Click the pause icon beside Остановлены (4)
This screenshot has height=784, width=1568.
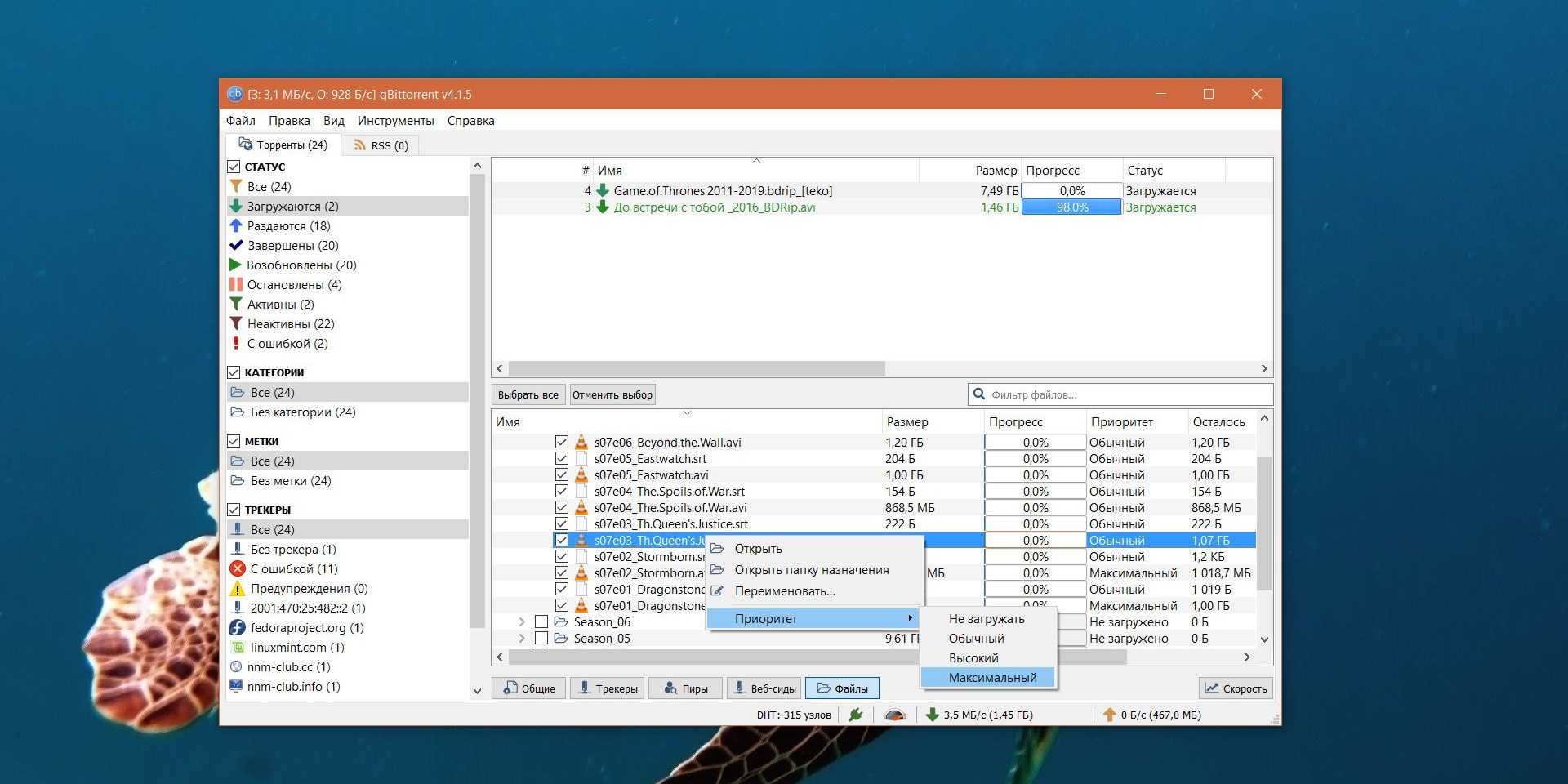236,285
